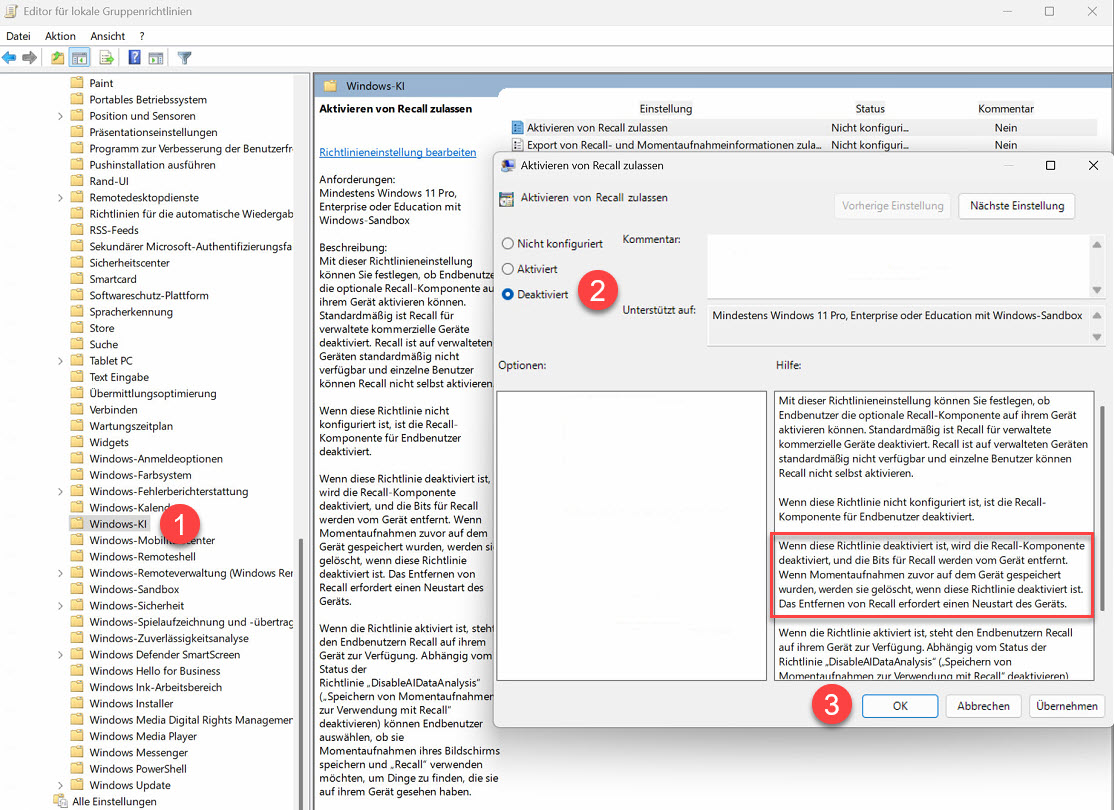This screenshot has width=1114, height=810.
Task: Click the export list toolbar icon
Action: (x=107, y=58)
